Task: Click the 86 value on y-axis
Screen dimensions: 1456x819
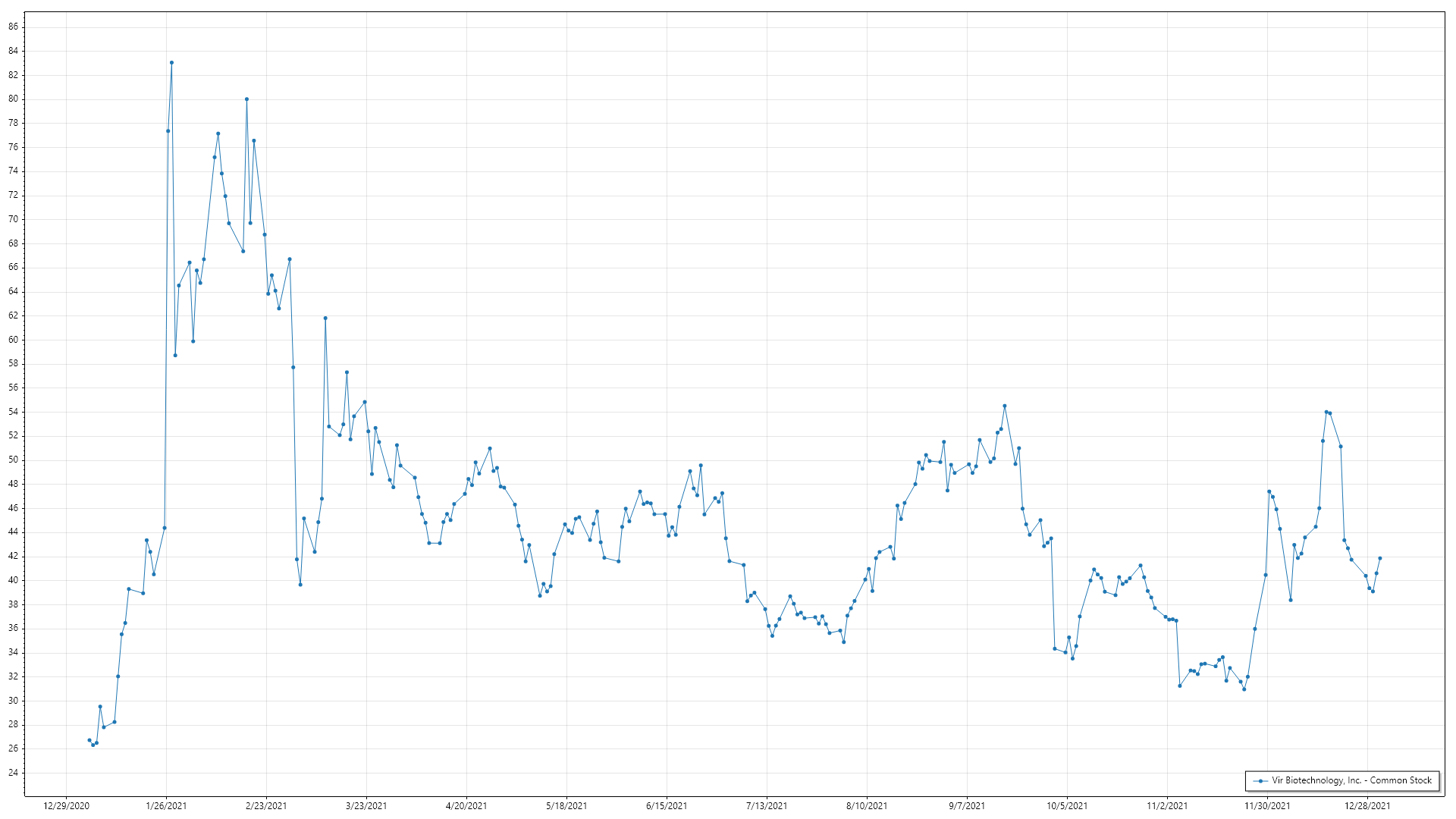Action: (14, 27)
